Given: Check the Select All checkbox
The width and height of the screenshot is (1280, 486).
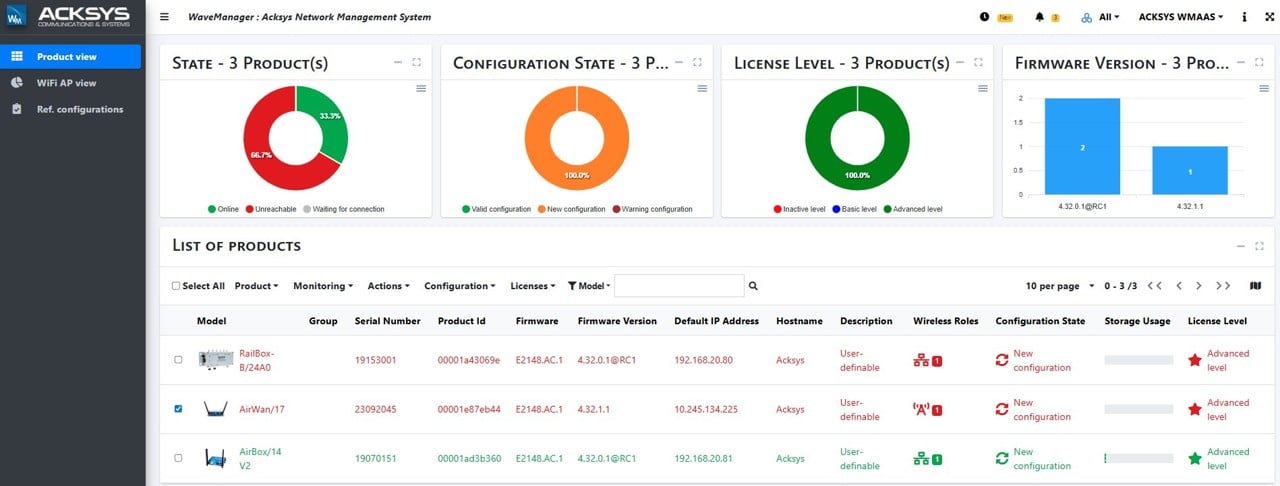Looking at the screenshot, I should coord(176,286).
